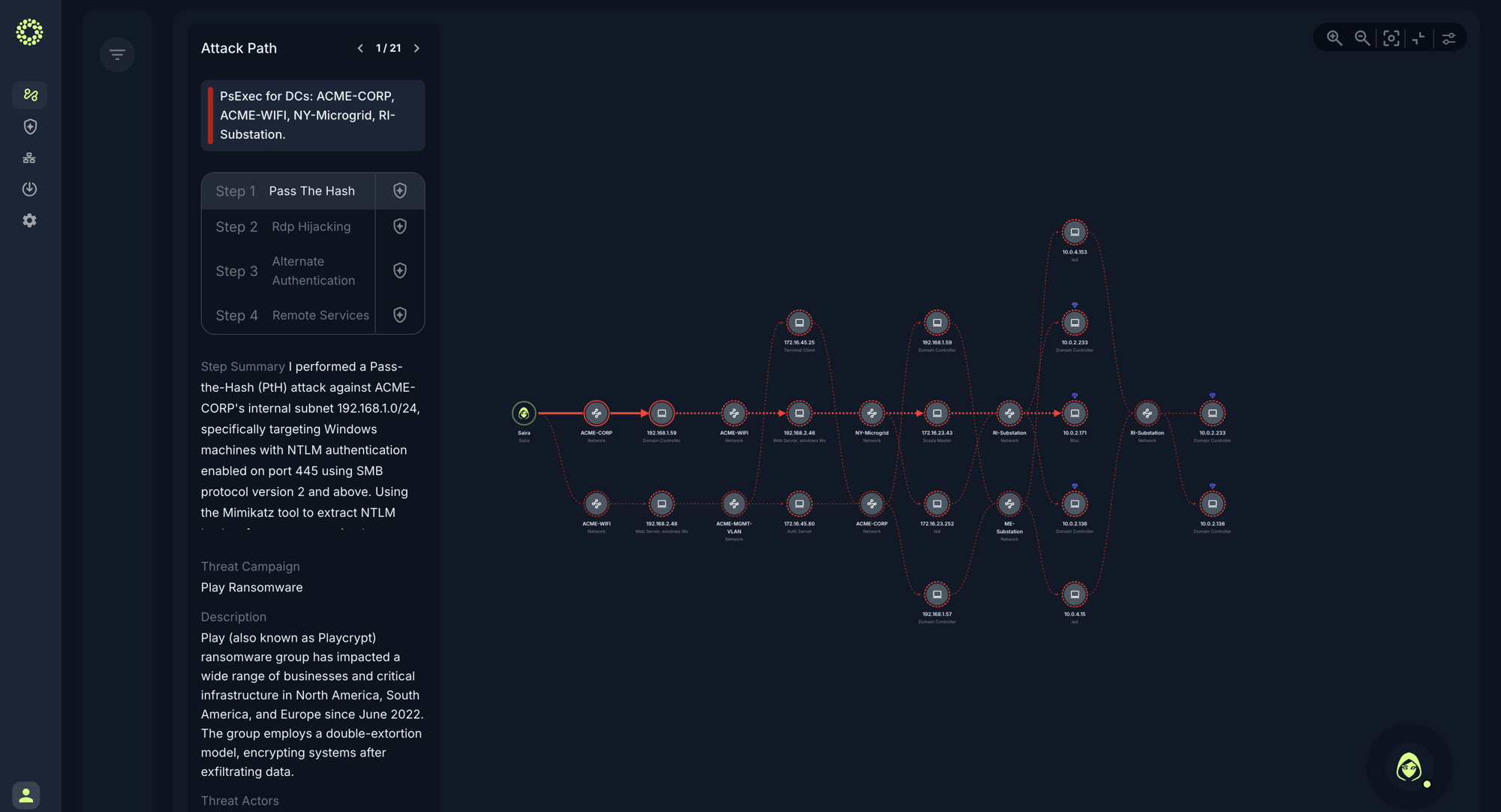Click the 1 / 21 path counter
Viewport: 1501px width, 812px height.
(389, 48)
